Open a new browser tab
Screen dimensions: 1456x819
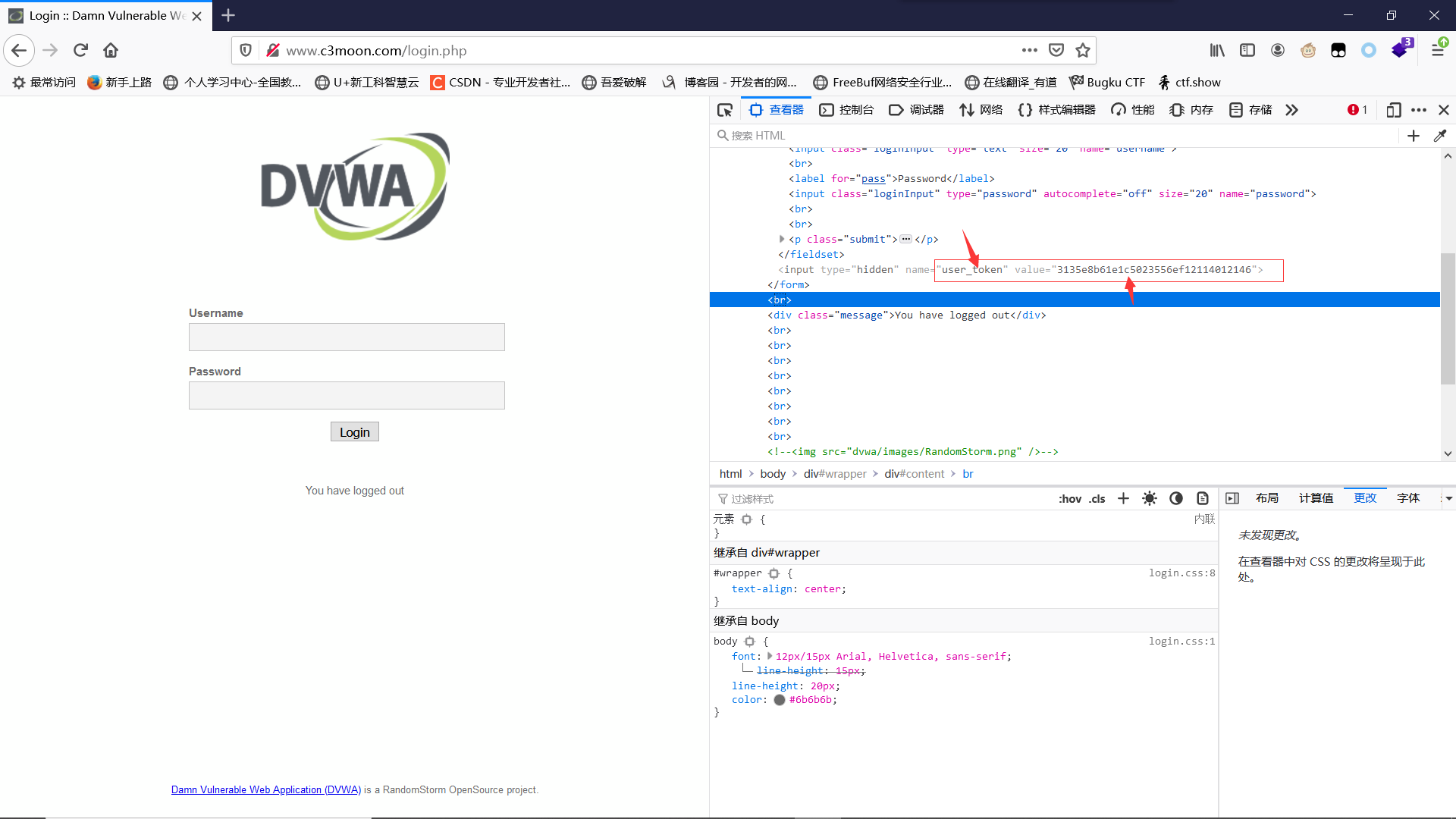228,15
